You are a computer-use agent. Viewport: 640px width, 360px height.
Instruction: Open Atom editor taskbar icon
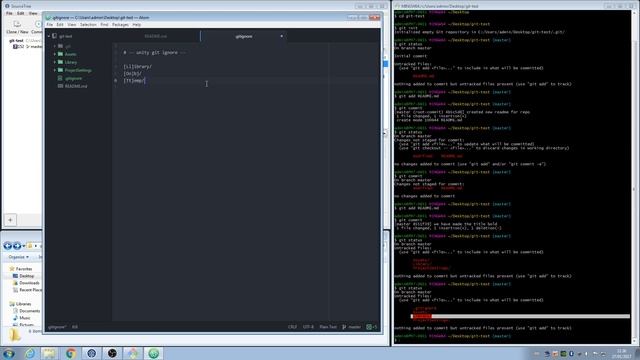click(x=153, y=353)
